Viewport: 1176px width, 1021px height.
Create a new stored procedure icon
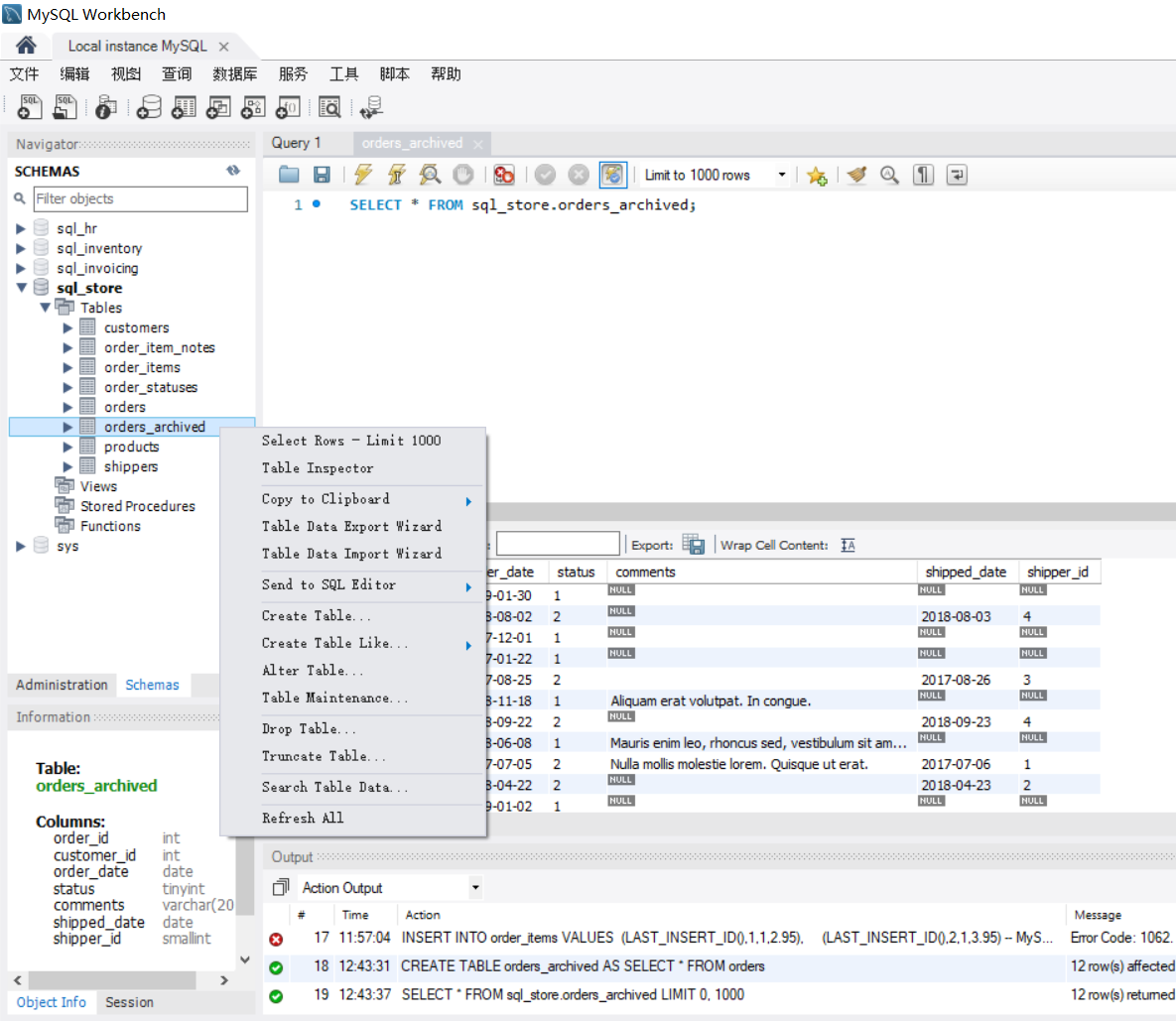(x=253, y=107)
